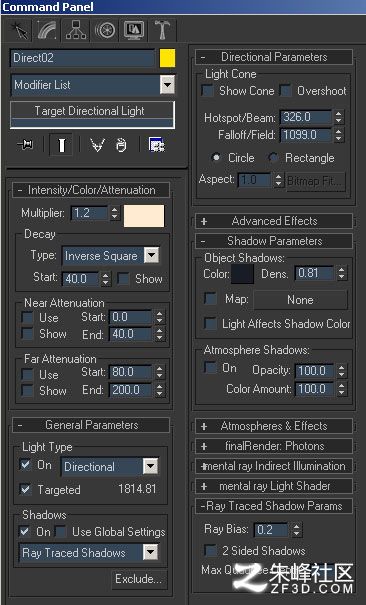Adjust the Opacity spinner arrows
366x605 pixels.
(x=341, y=371)
